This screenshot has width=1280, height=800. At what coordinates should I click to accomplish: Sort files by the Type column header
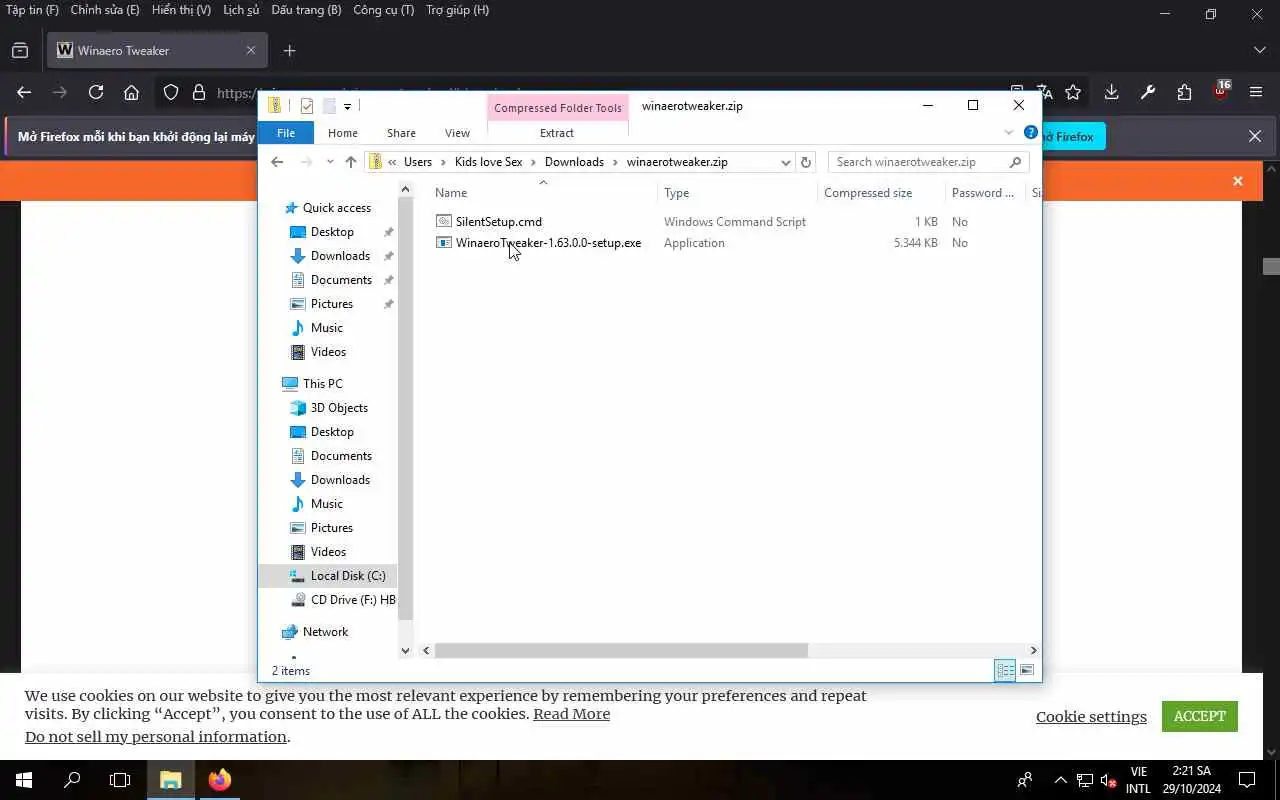(x=677, y=193)
